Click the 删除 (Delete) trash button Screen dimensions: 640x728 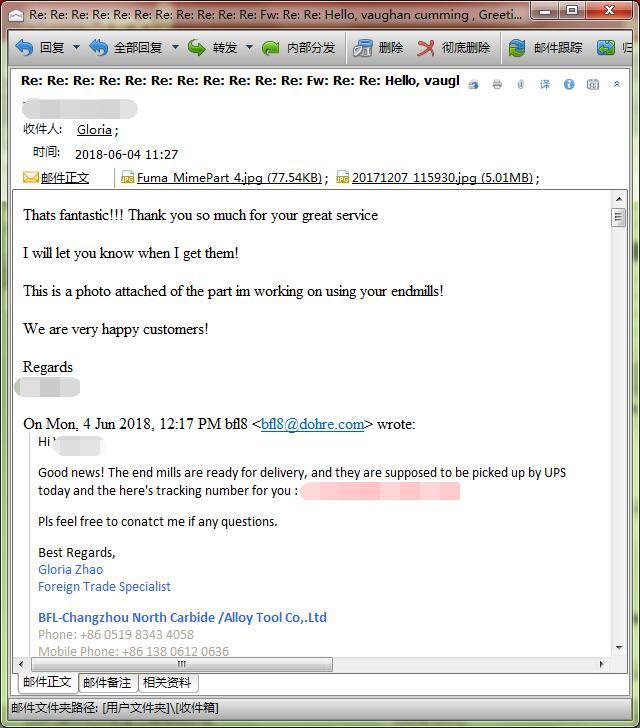[x=378, y=48]
